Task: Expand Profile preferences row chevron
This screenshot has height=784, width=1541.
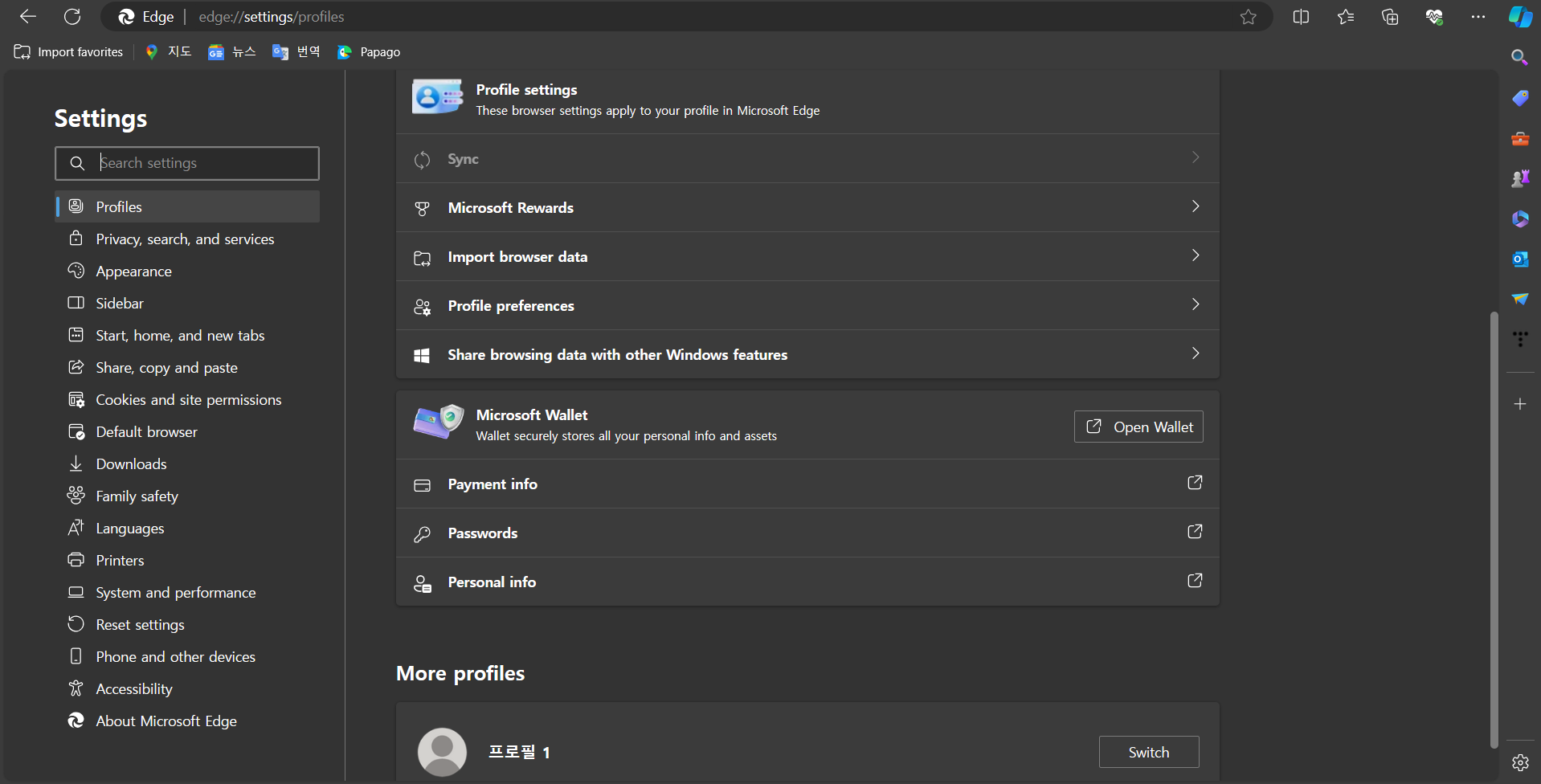Action: tap(1196, 304)
